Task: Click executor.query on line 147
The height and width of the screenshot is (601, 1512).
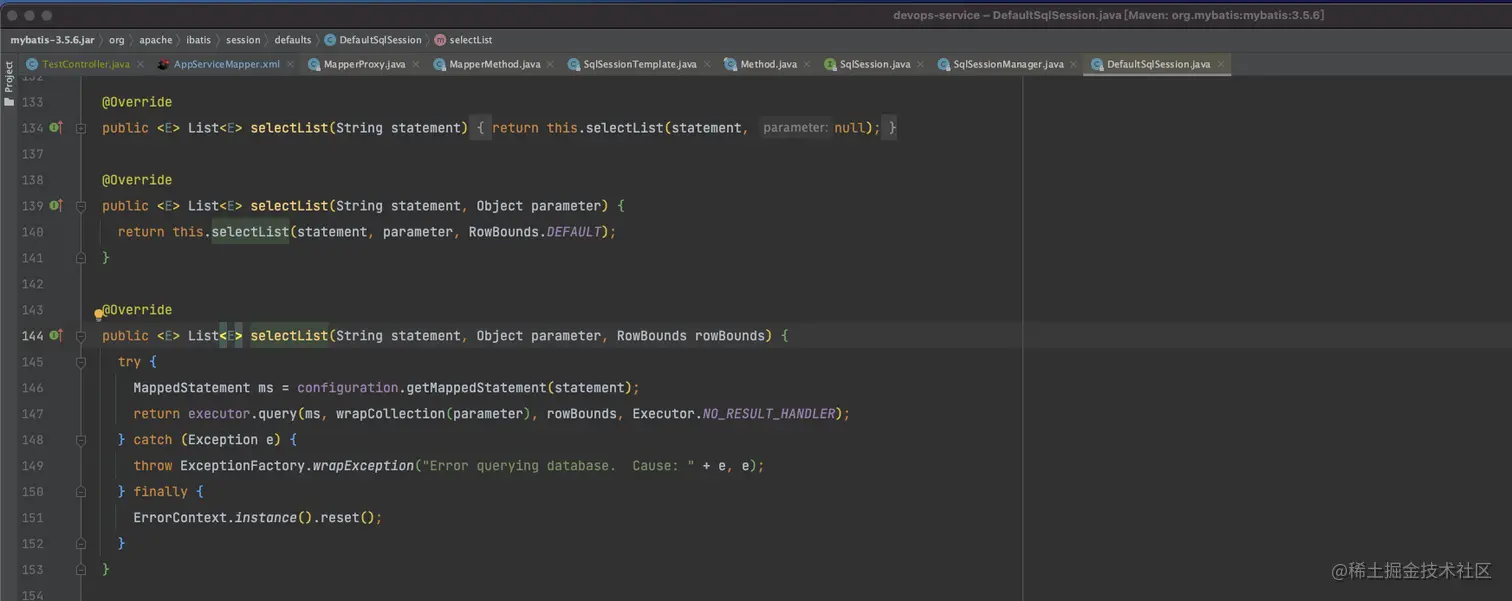Action: click(242, 414)
